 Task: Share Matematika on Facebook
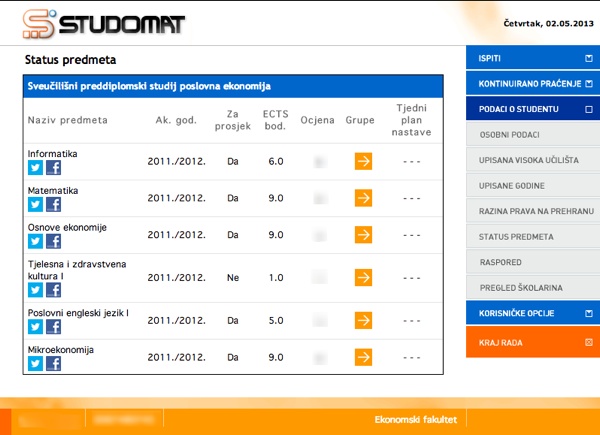[x=54, y=205]
